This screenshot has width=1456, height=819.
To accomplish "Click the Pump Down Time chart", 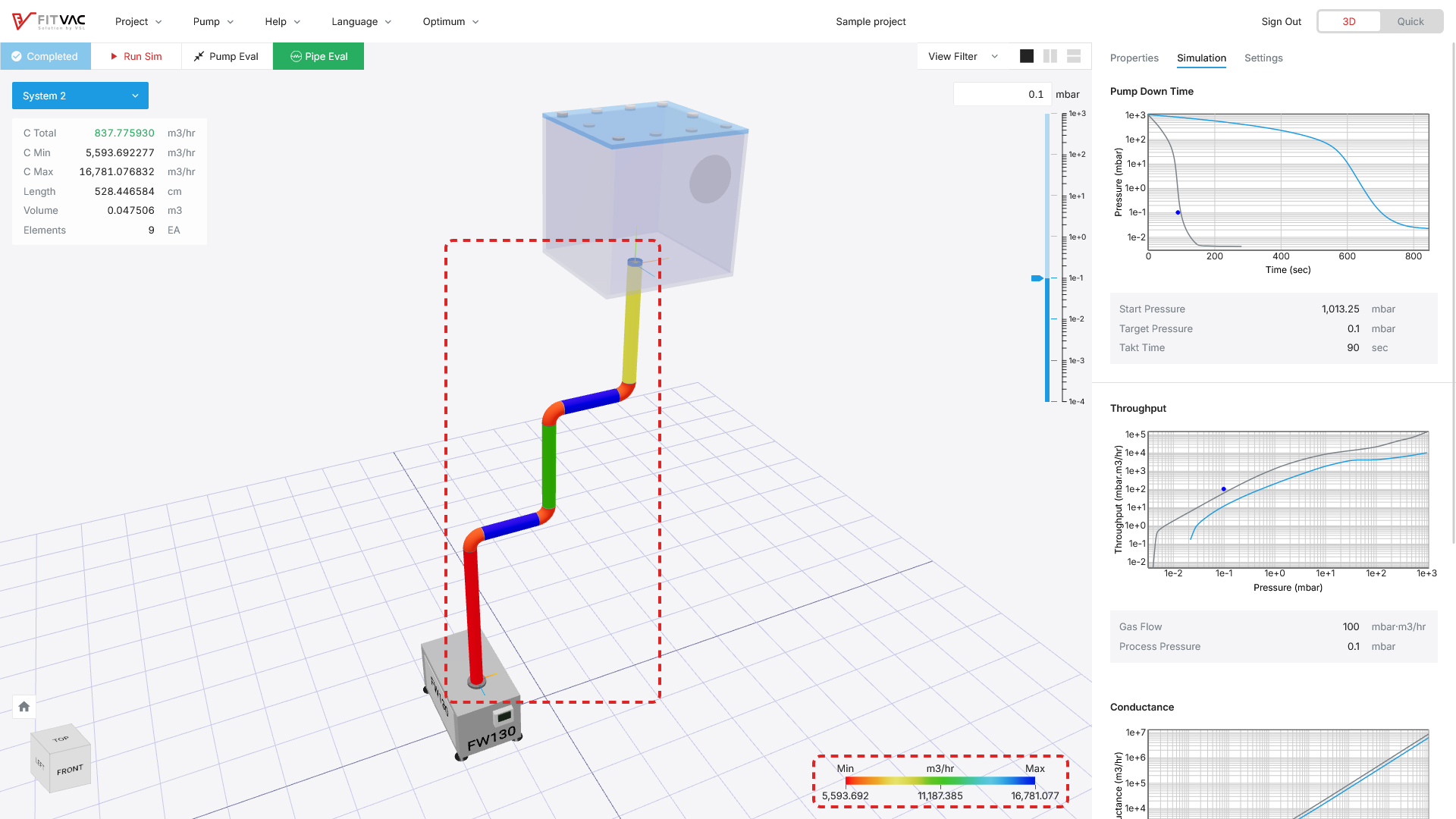I will click(x=1288, y=182).
